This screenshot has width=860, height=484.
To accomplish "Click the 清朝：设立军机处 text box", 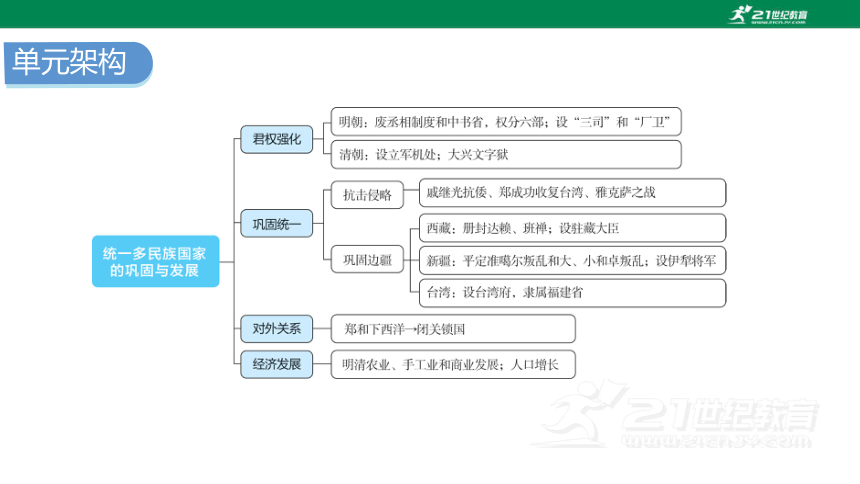I will tap(506, 154).
